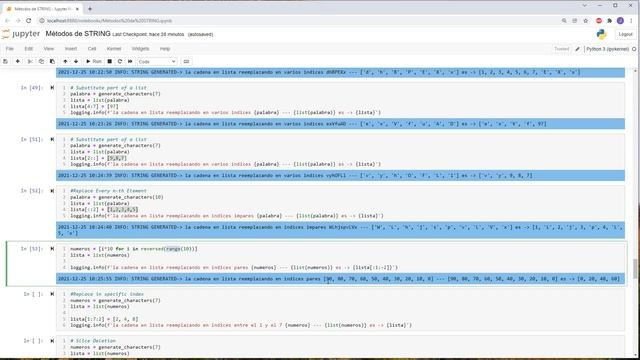
Task: Open the browser zoom magnifier icon
Action: (564, 20)
